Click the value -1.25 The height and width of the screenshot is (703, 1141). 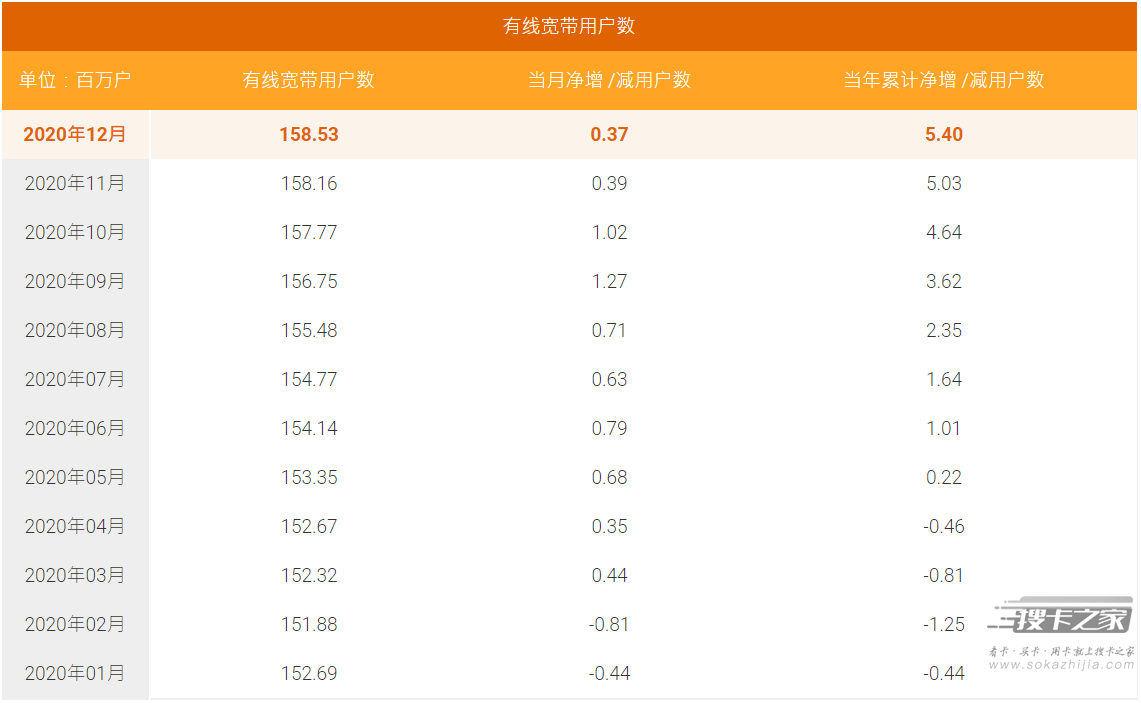[x=944, y=624]
